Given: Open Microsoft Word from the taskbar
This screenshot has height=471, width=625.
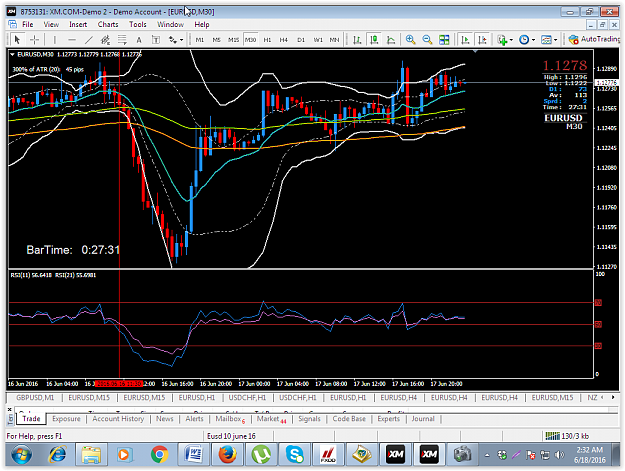Looking at the screenshot, I should [x=193, y=454].
